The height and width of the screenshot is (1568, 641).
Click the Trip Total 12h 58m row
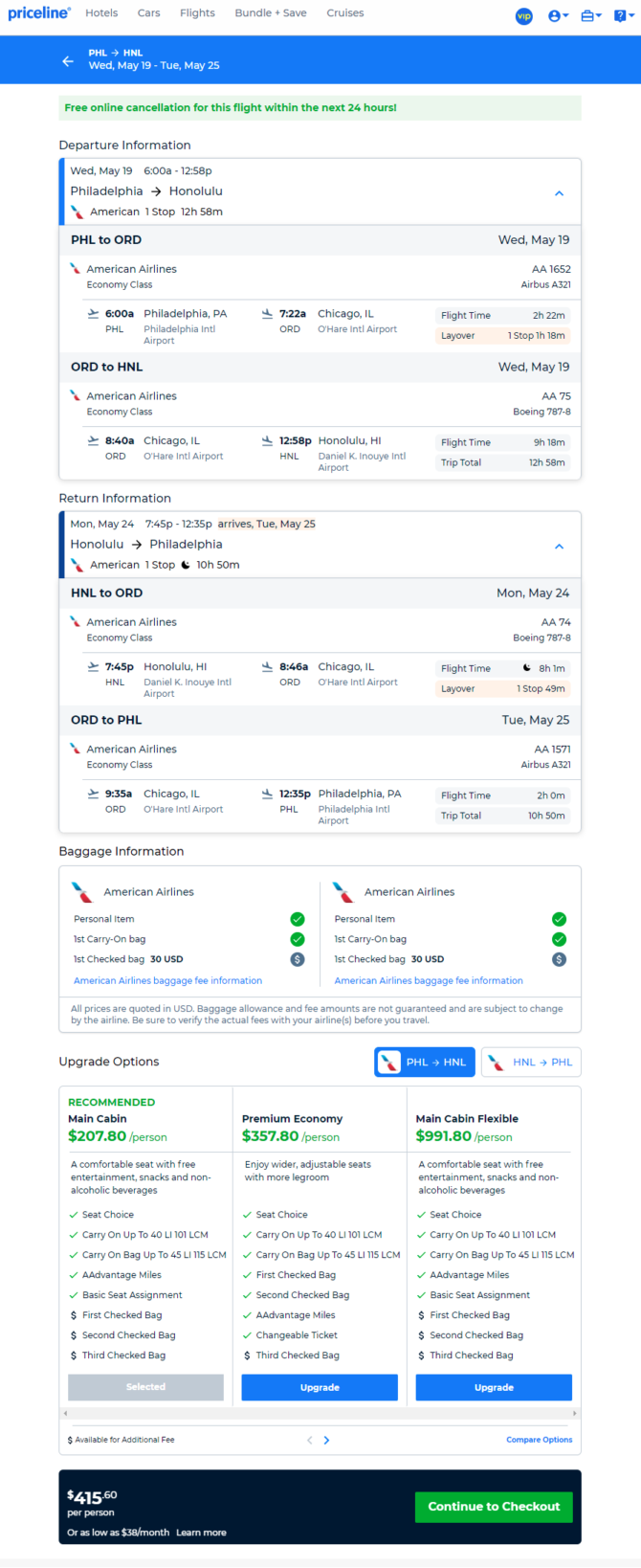coord(503,462)
